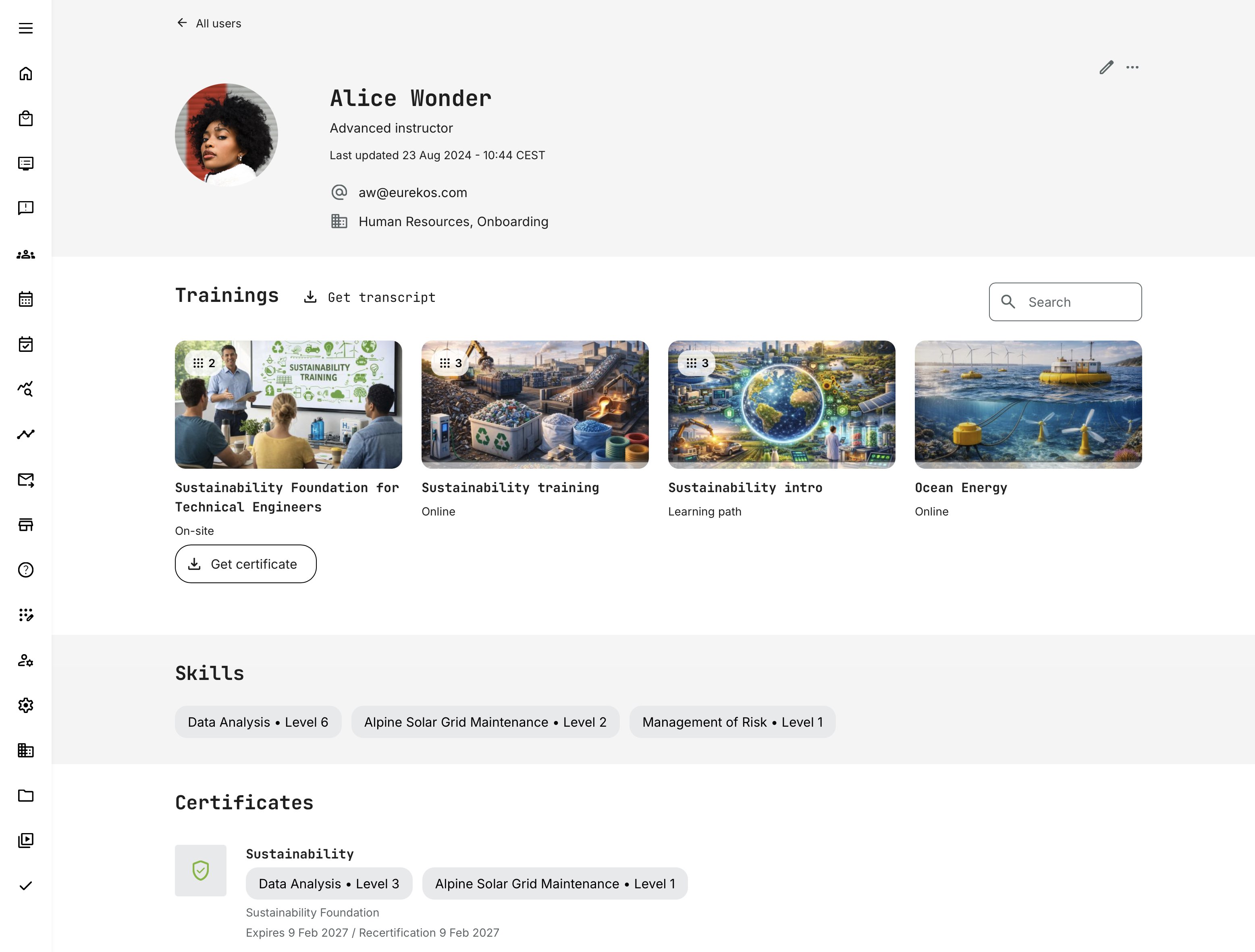Open the Home icon in the sidebar
Screen dimensions: 1255x952
[x=25, y=74]
